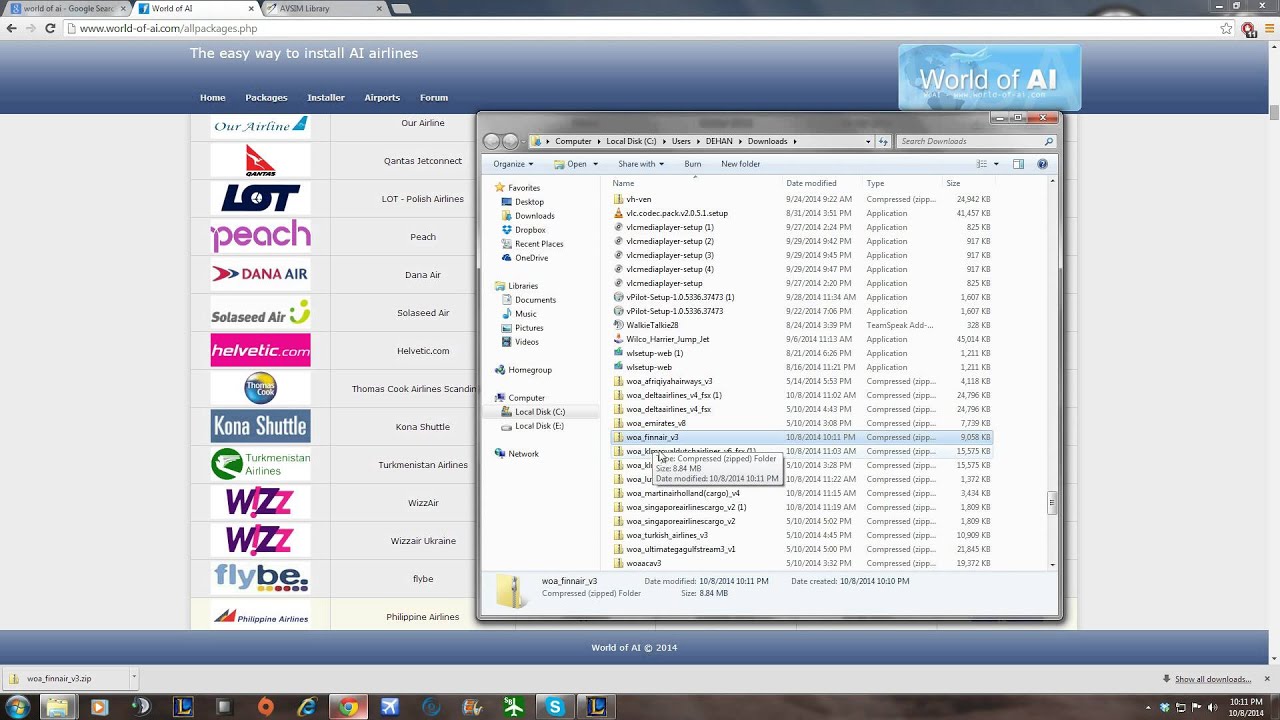This screenshot has height=720, width=1280.
Task: Select Homegroup in navigation pane
Action: [530, 370]
